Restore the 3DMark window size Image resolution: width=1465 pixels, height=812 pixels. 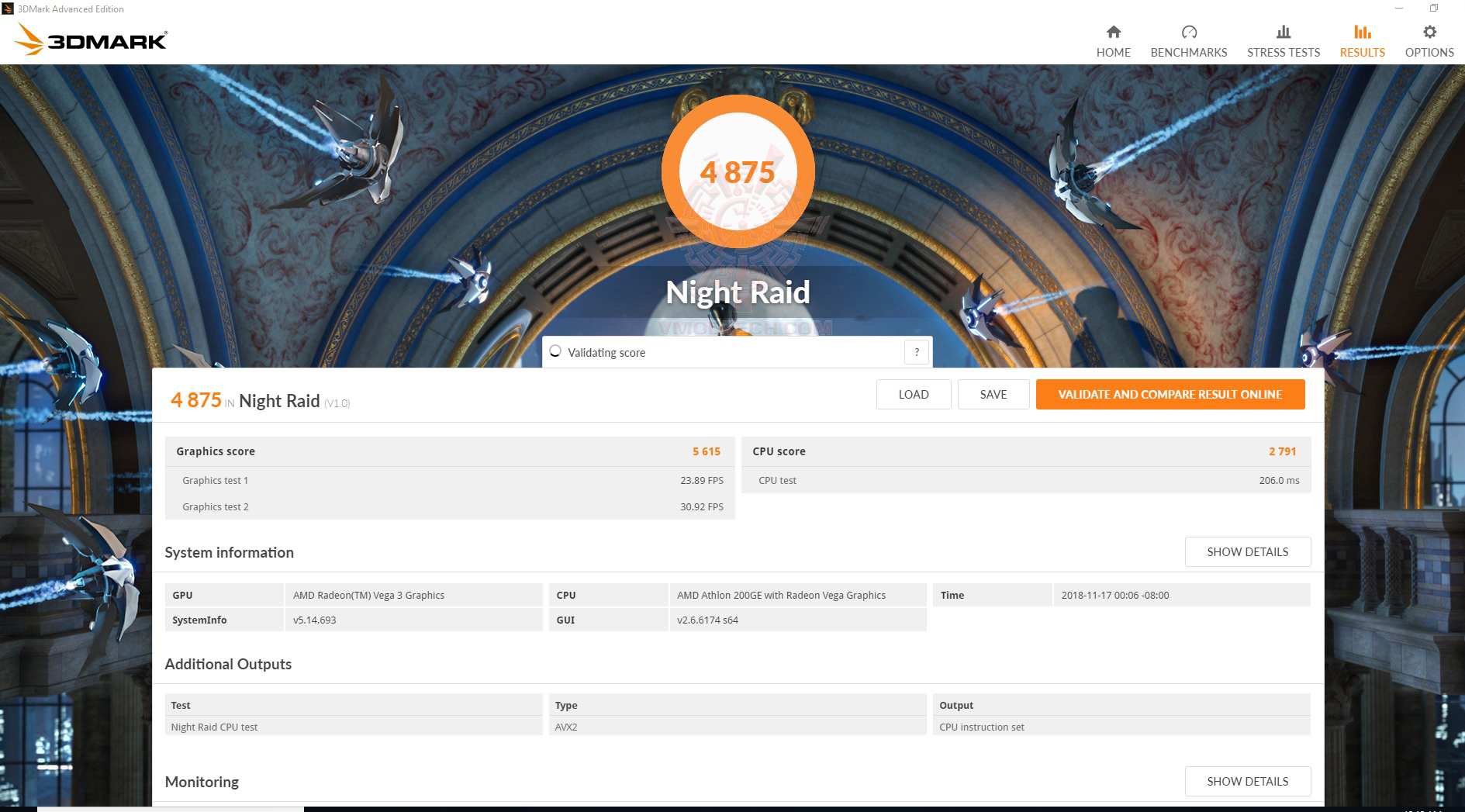click(x=1434, y=9)
